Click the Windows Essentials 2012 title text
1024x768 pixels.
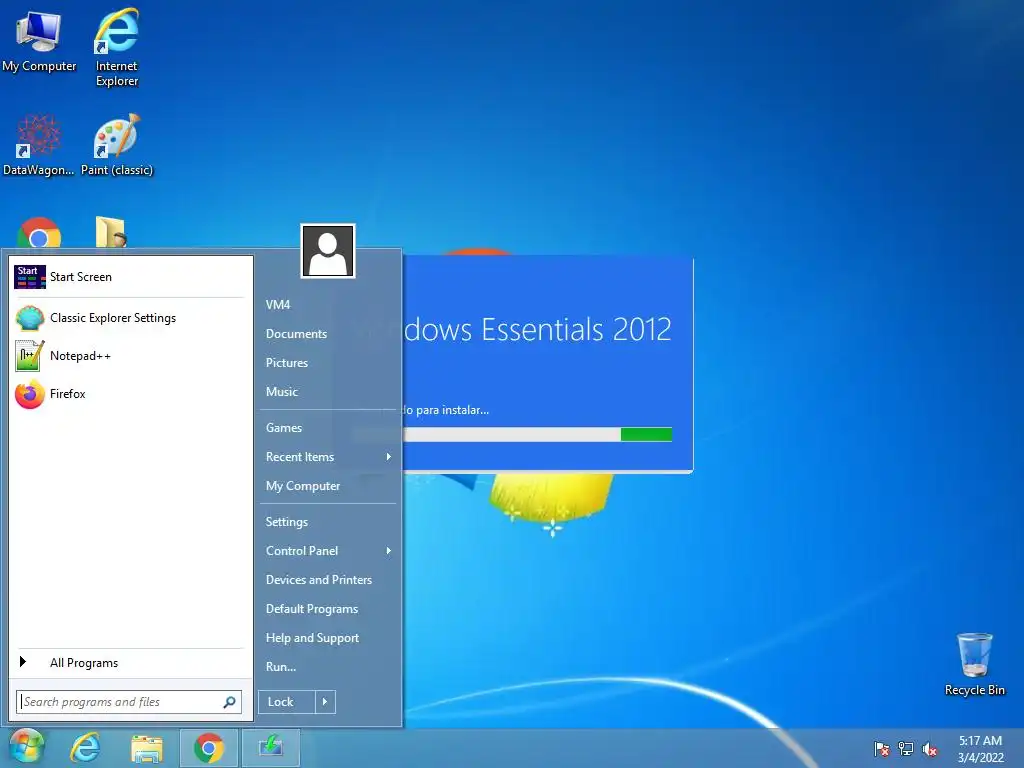tap(537, 330)
